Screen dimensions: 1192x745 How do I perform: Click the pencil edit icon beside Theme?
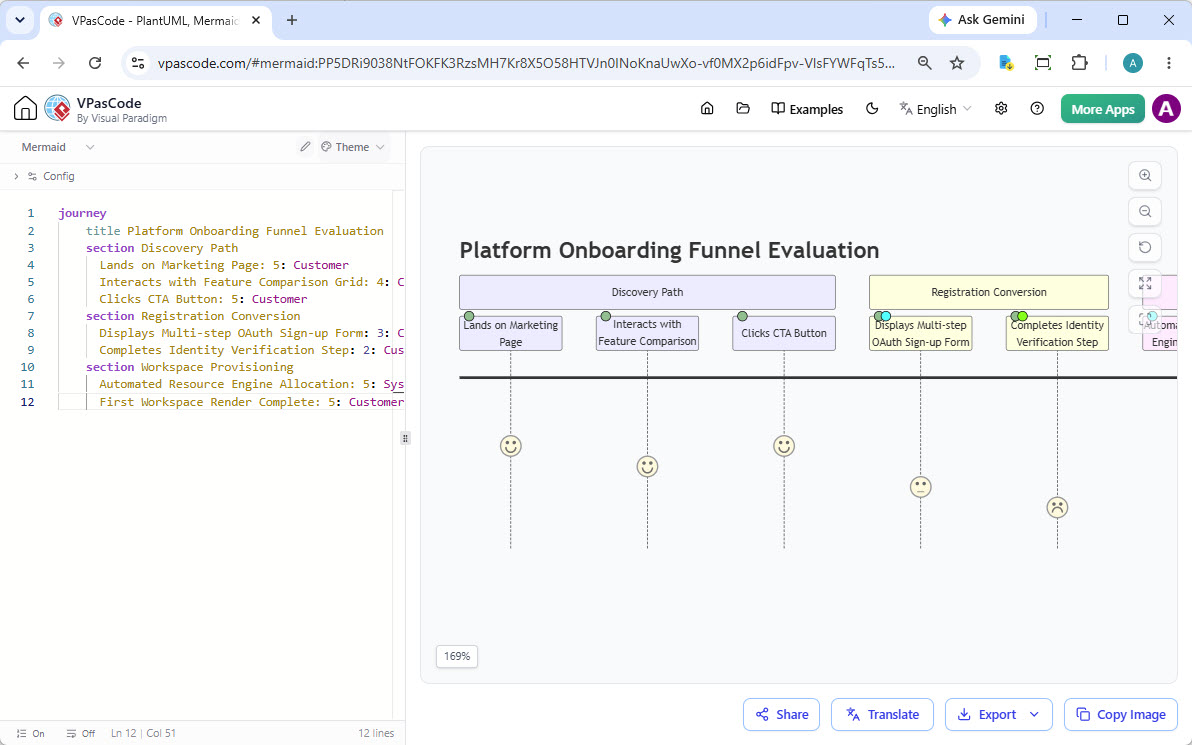(305, 147)
